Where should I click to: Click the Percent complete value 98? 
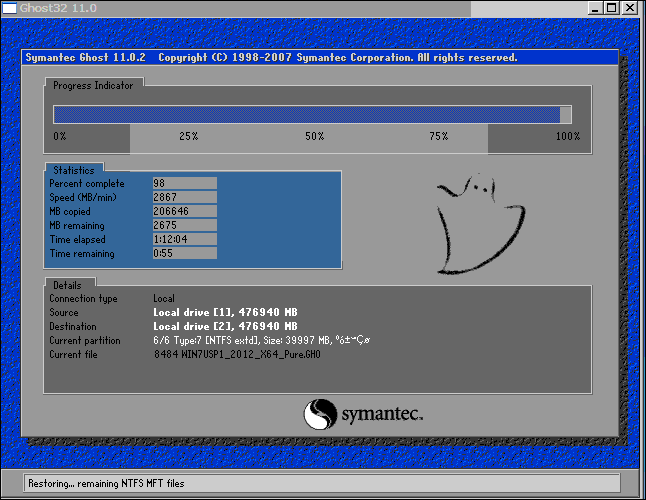click(x=185, y=183)
